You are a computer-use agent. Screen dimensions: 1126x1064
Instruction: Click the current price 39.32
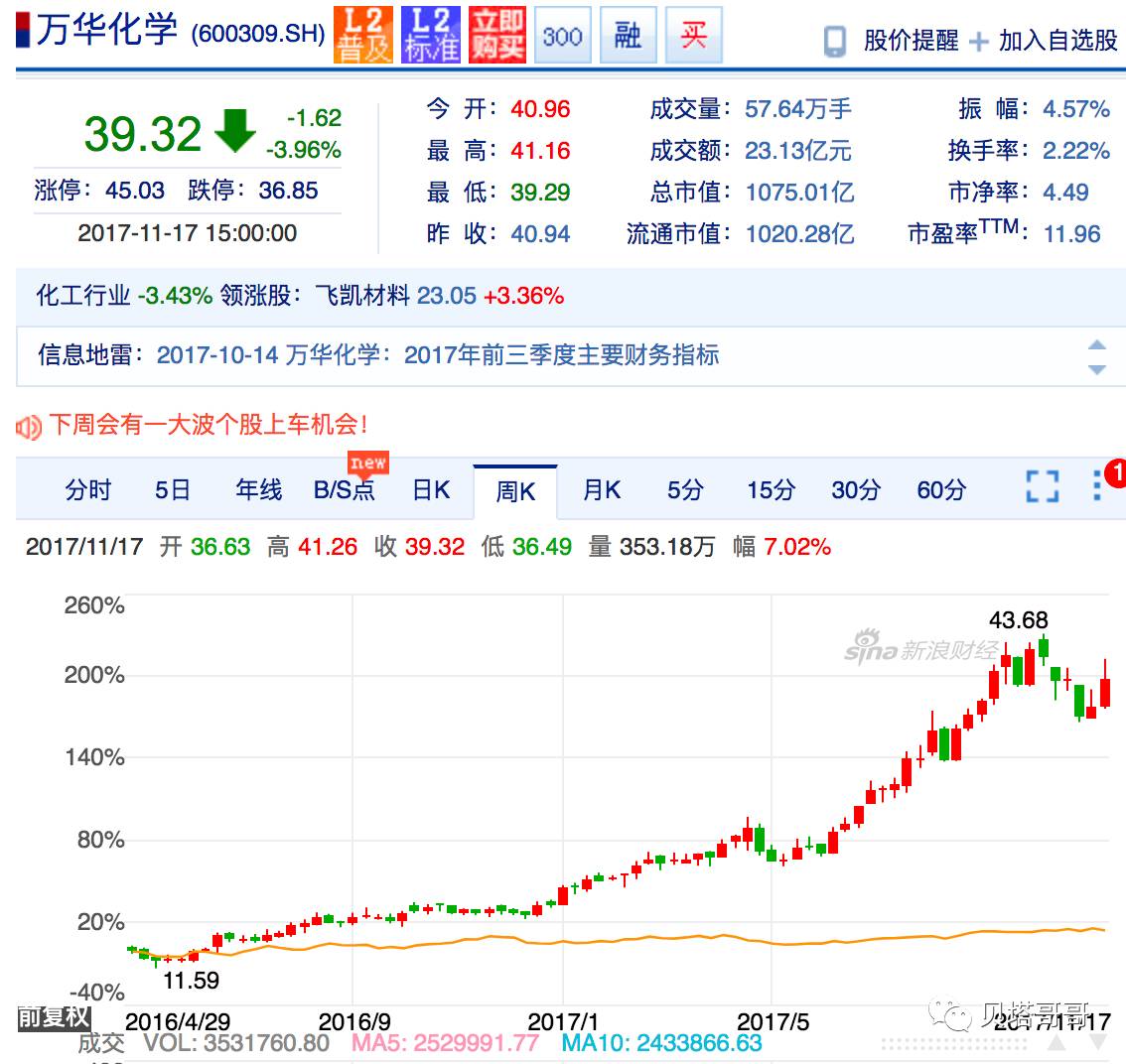pyautogui.click(x=142, y=134)
